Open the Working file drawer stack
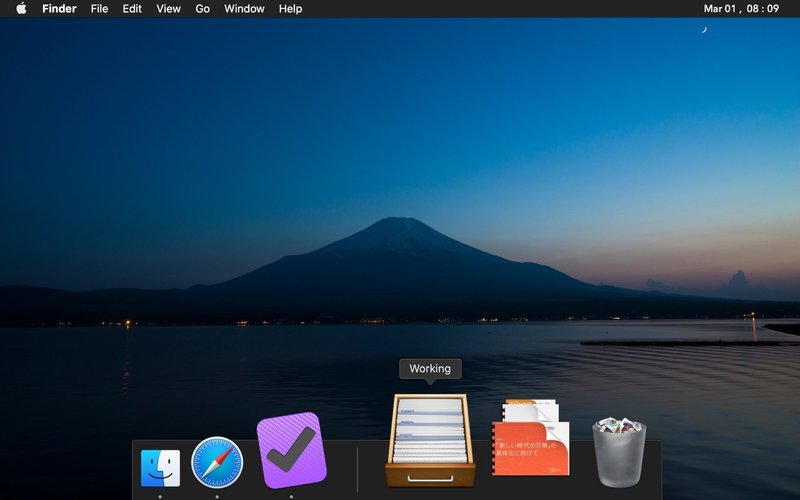 [x=430, y=440]
